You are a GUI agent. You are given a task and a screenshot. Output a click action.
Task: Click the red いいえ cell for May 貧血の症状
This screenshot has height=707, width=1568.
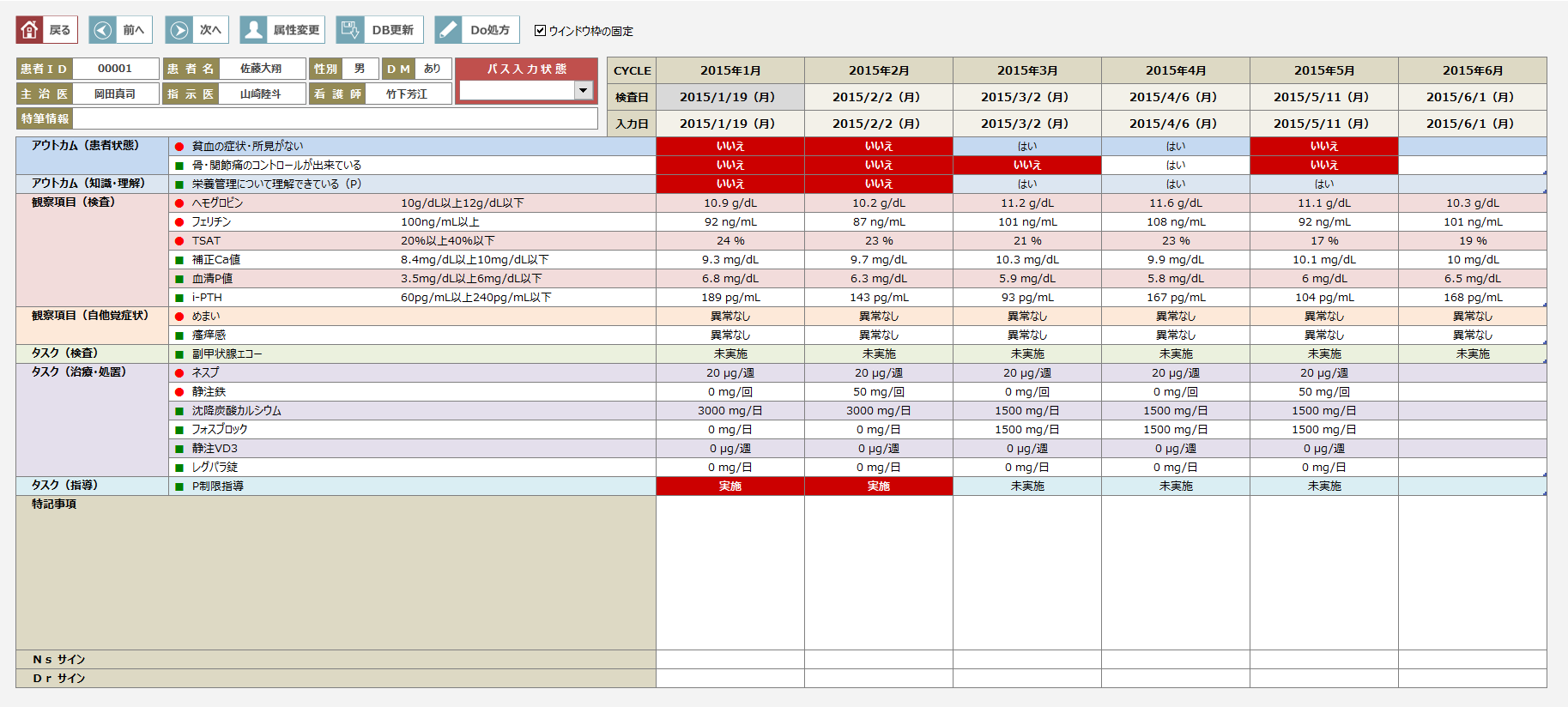(x=1323, y=147)
